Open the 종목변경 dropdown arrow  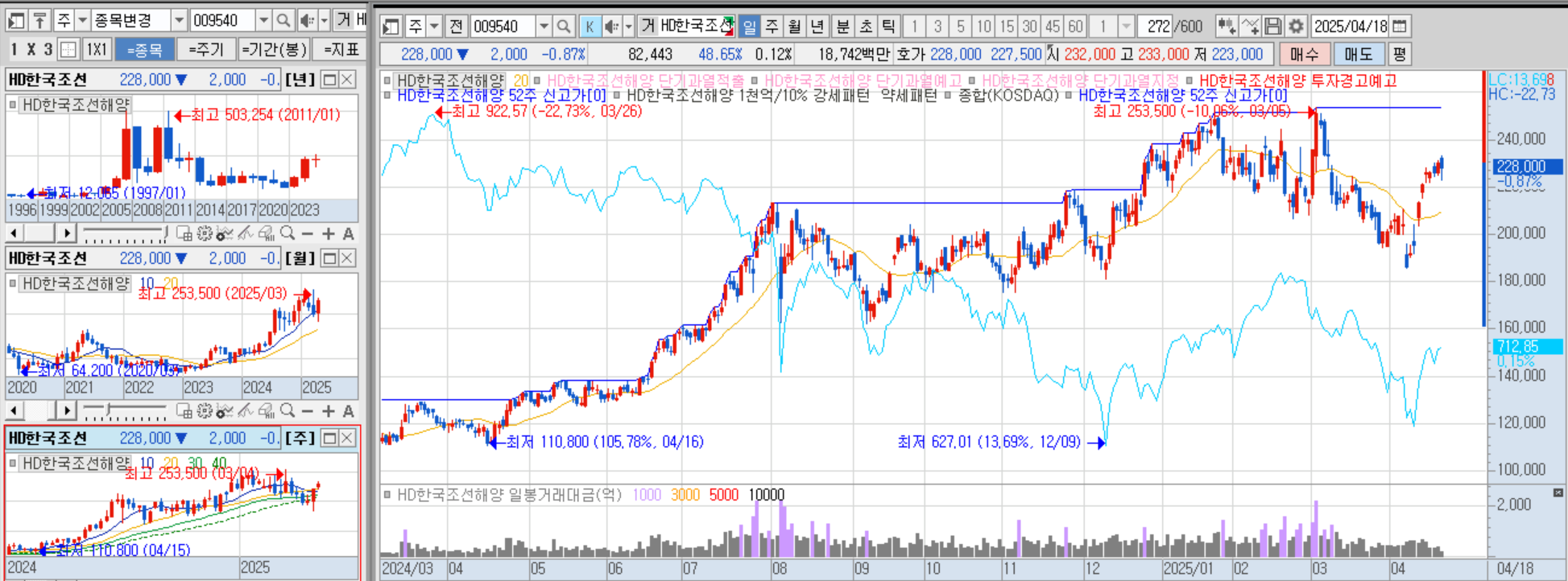[179, 20]
